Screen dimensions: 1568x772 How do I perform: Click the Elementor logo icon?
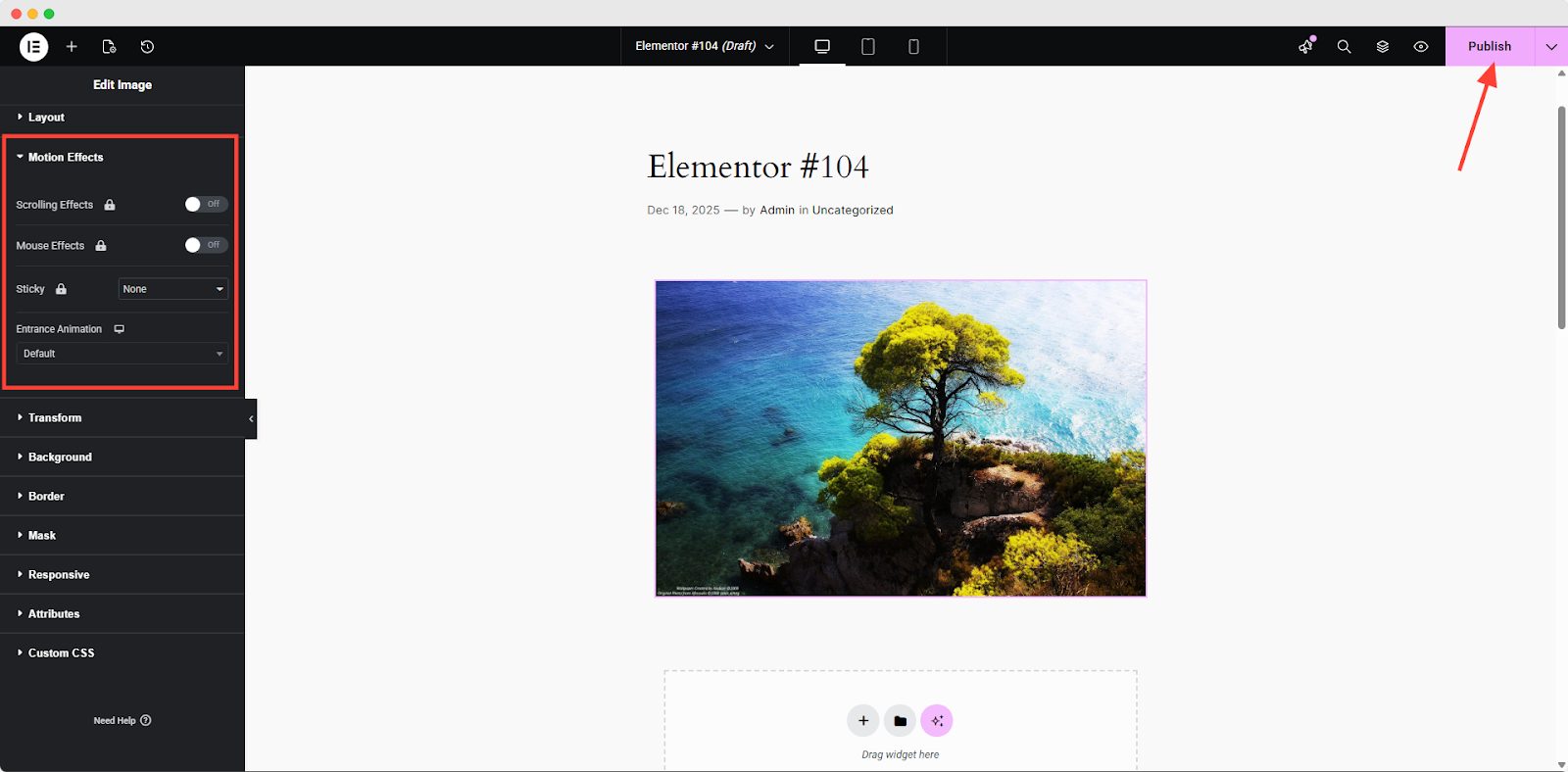pos(33,46)
